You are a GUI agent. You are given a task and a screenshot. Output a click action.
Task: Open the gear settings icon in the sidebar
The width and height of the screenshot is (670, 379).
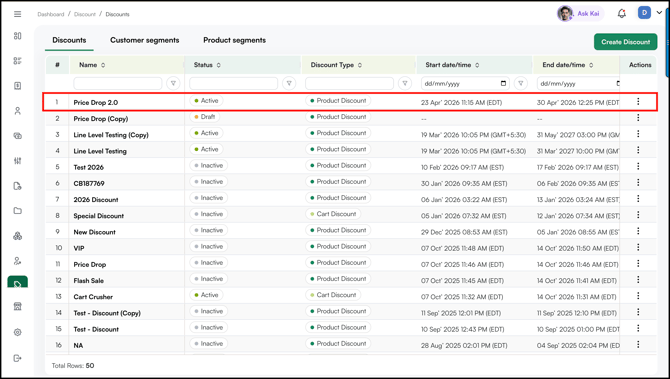[18, 332]
